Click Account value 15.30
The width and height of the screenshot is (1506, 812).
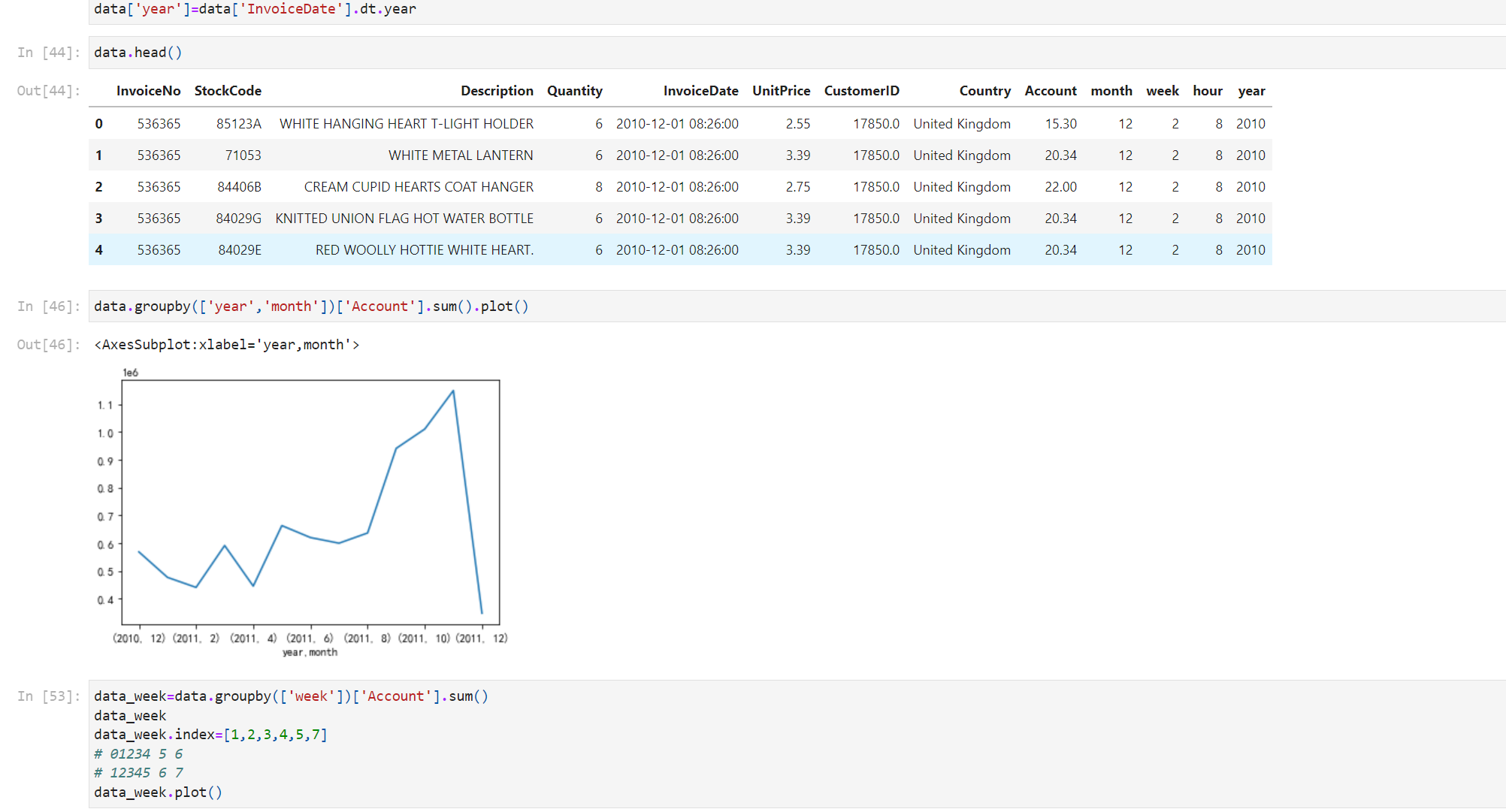1060,124
